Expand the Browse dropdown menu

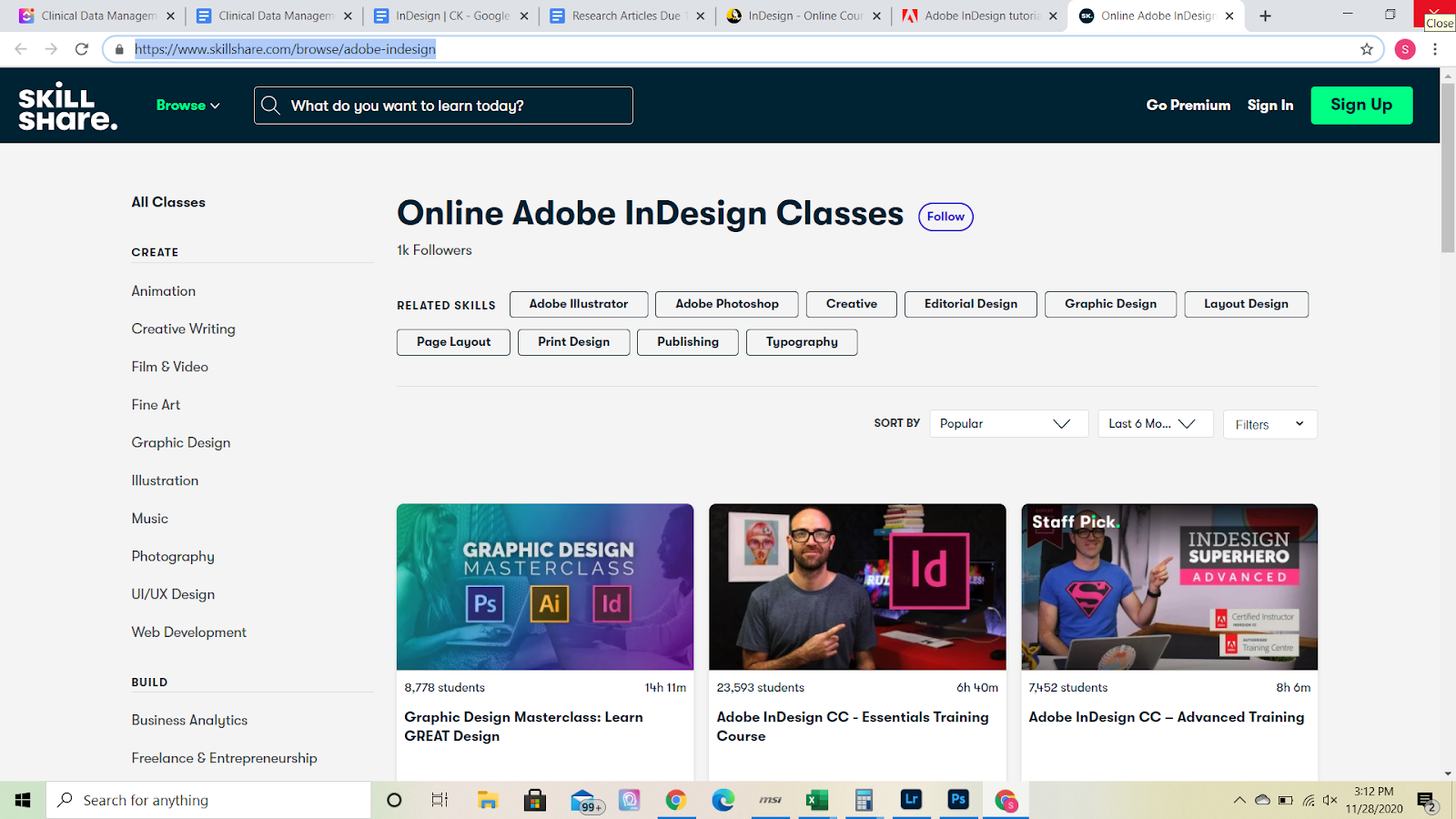coord(187,106)
